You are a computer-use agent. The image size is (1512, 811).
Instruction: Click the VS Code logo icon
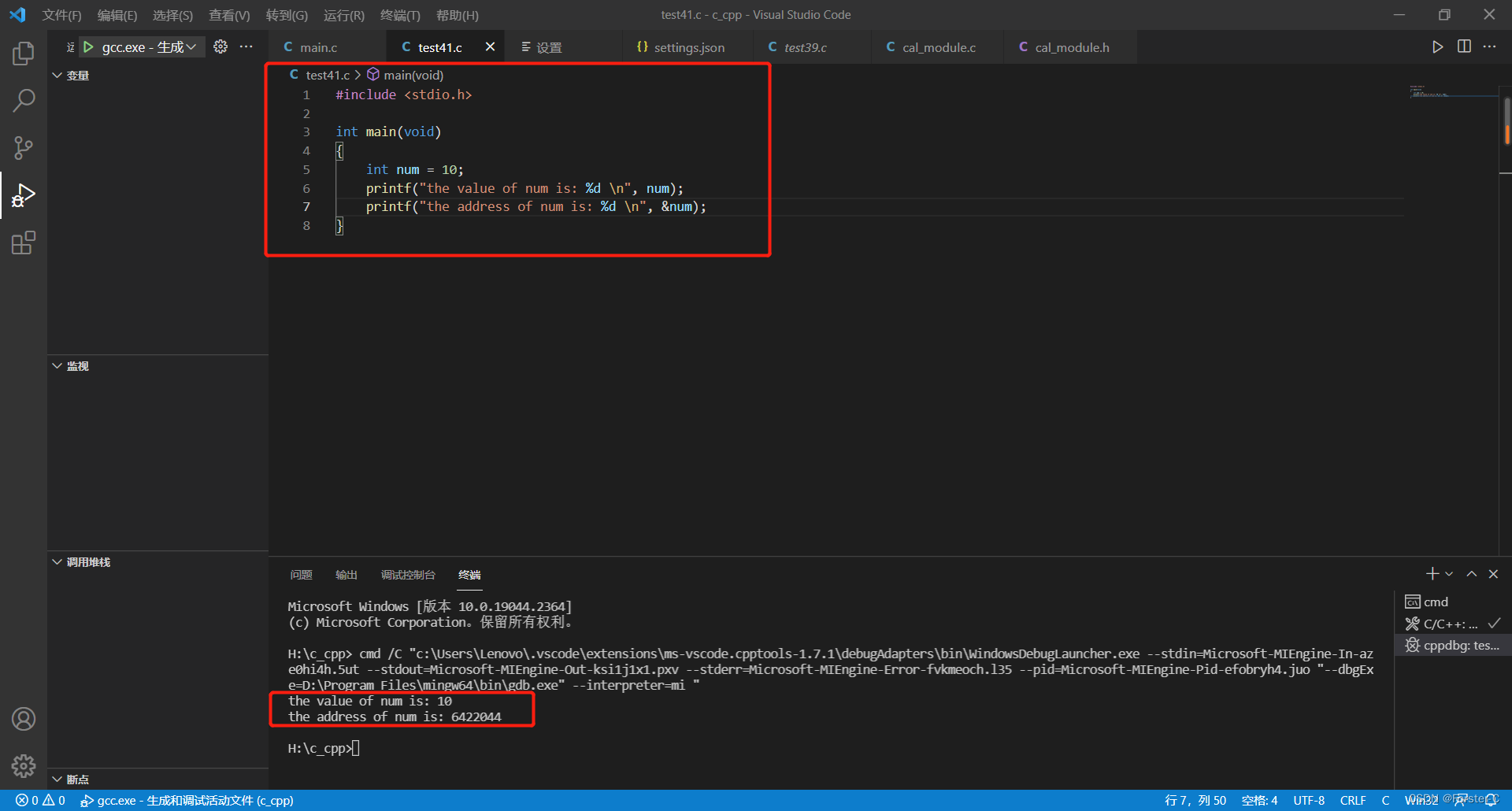pos(17,15)
